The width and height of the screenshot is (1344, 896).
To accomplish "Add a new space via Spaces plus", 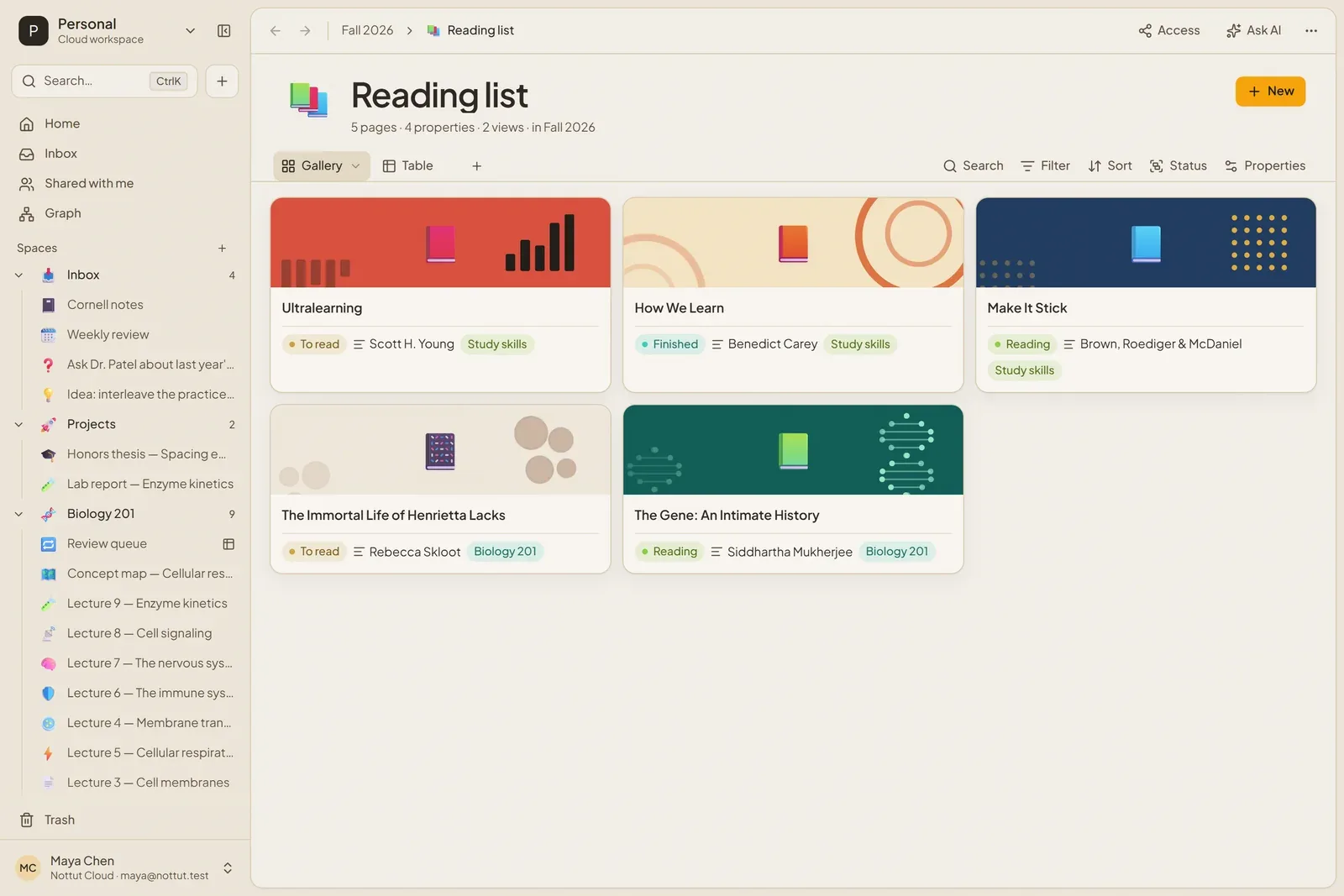I will click(x=222, y=249).
